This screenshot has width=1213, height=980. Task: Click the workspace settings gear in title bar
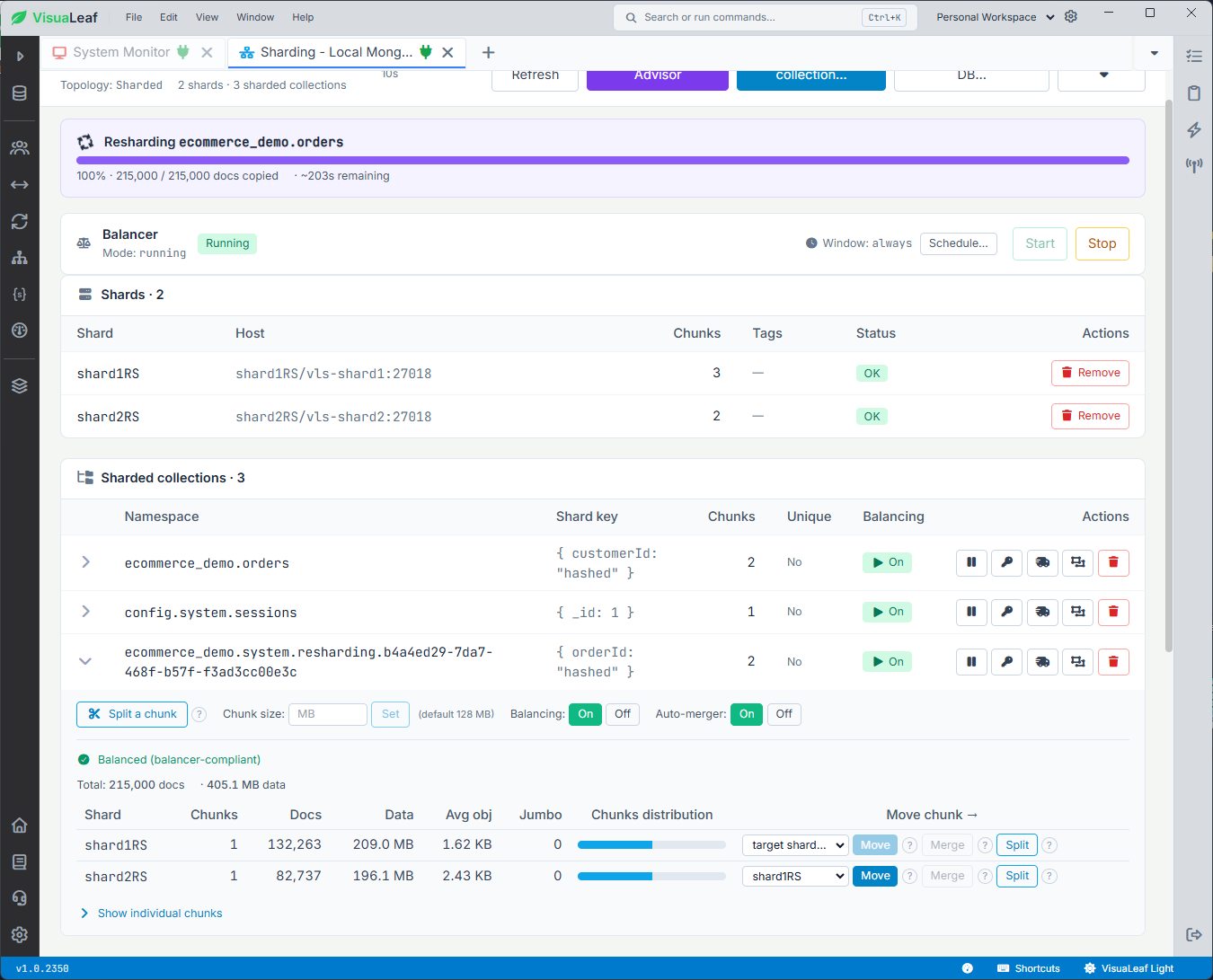(1071, 16)
